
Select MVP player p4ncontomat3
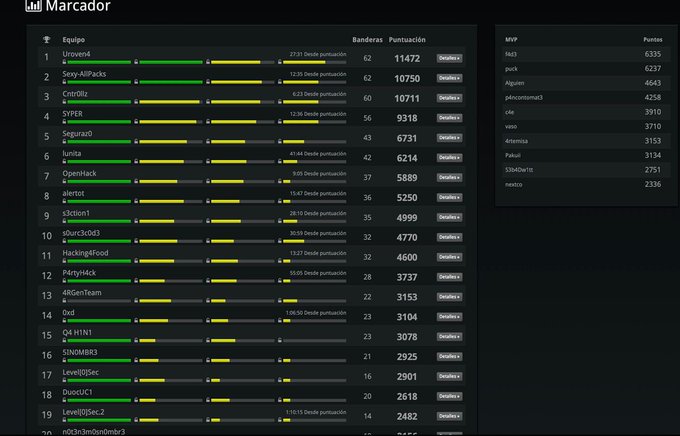[x=524, y=97]
